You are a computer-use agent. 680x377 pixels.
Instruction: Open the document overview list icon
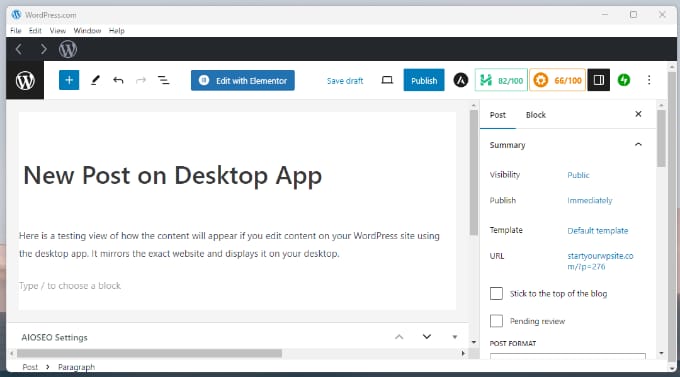click(x=163, y=80)
